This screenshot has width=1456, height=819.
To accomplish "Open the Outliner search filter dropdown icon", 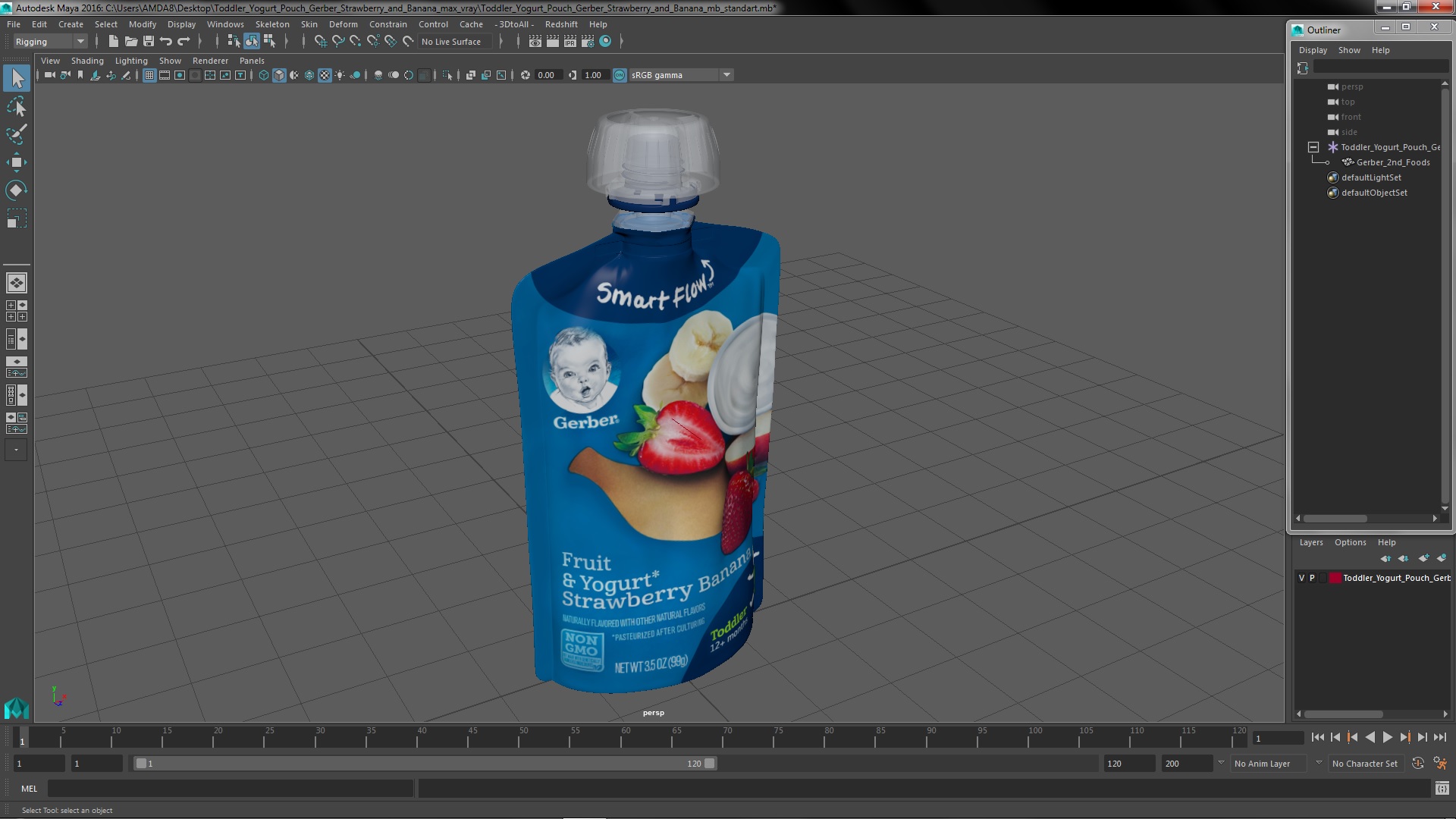I will point(1303,68).
